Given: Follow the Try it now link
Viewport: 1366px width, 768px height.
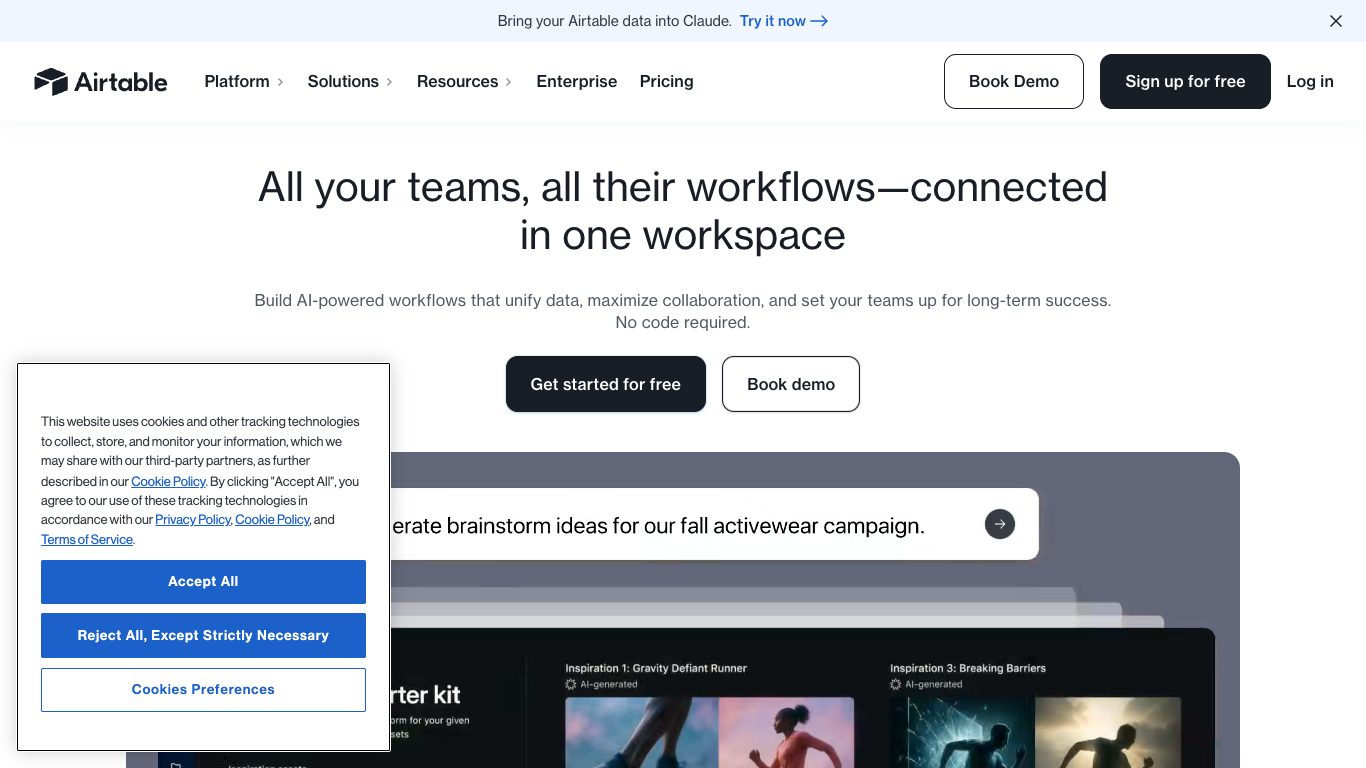Looking at the screenshot, I should tap(784, 21).
